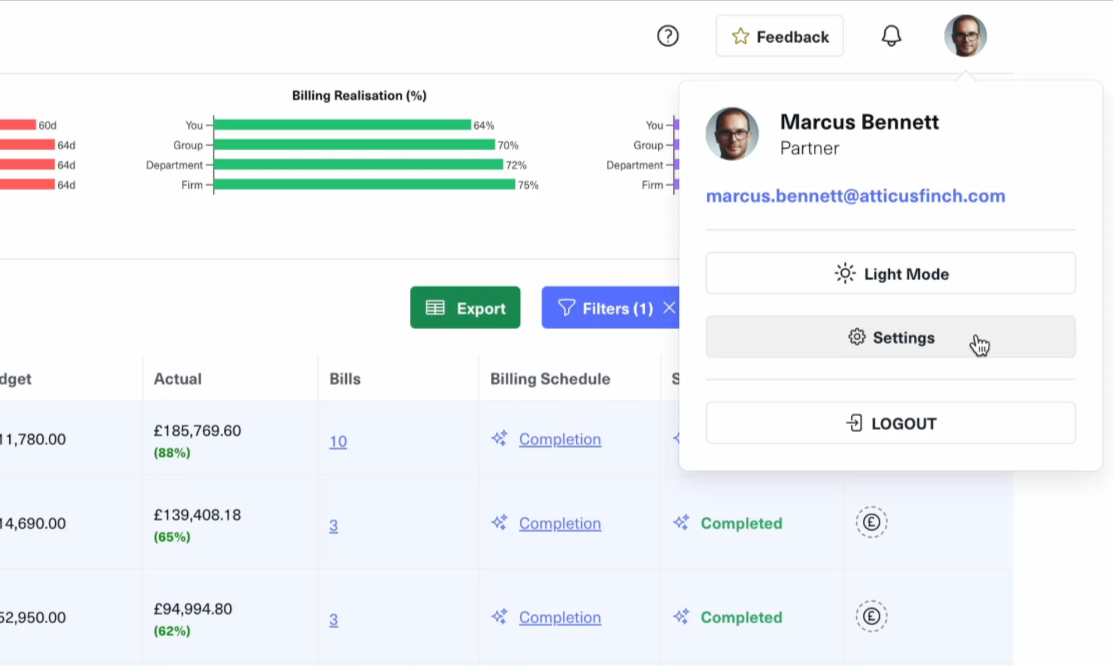Open the notifications bell
The width and height of the screenshot is (1113, 666).
(891, 36)
